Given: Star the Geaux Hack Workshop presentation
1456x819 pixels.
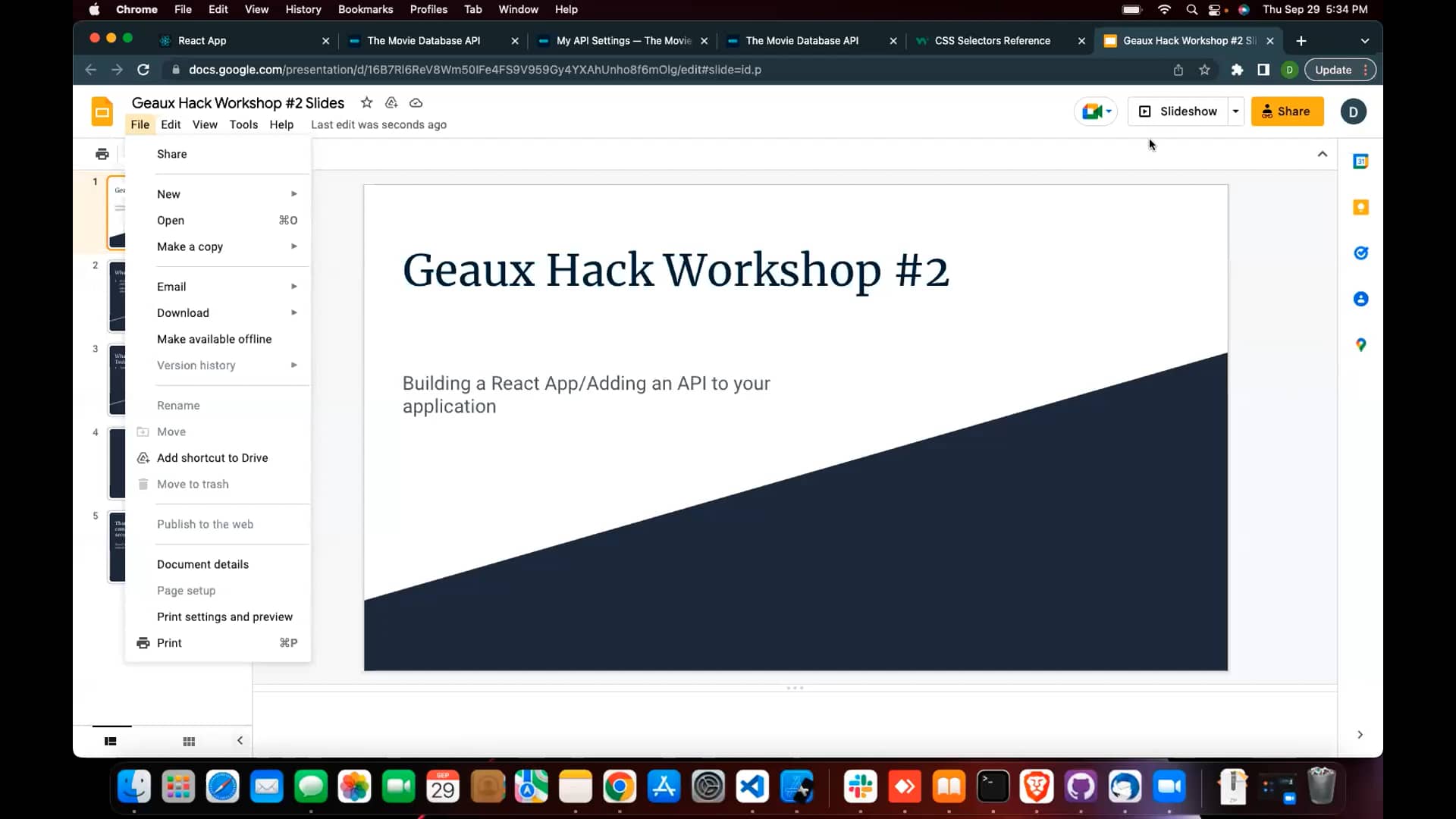Looking at the screenshot, I should coord(367,102).
